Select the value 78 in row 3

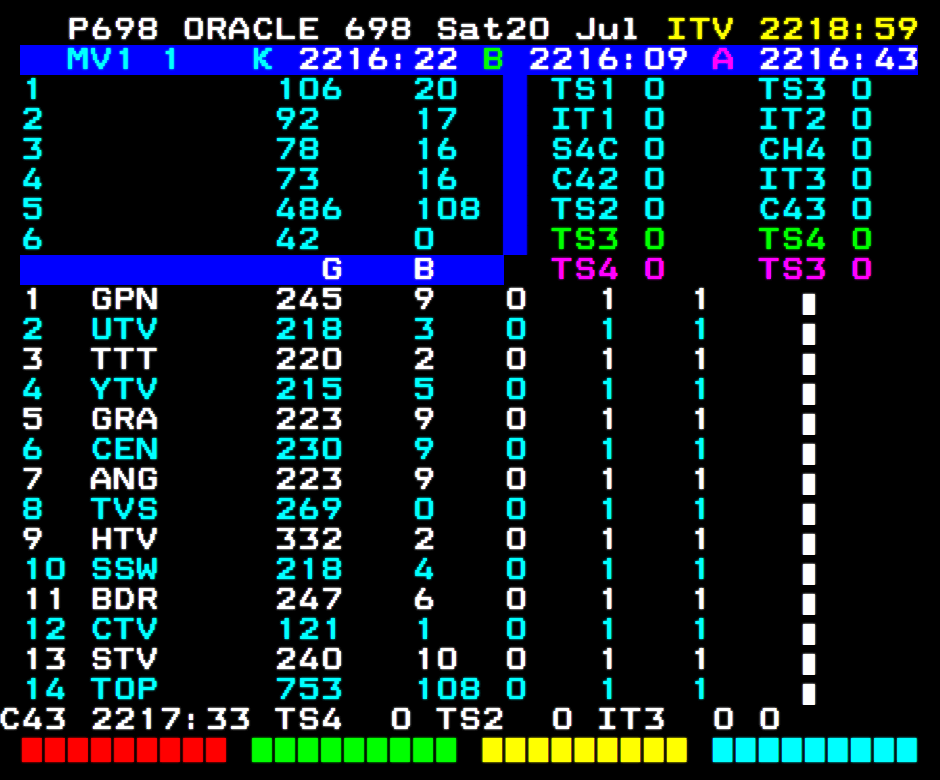[x=298, y=149]
